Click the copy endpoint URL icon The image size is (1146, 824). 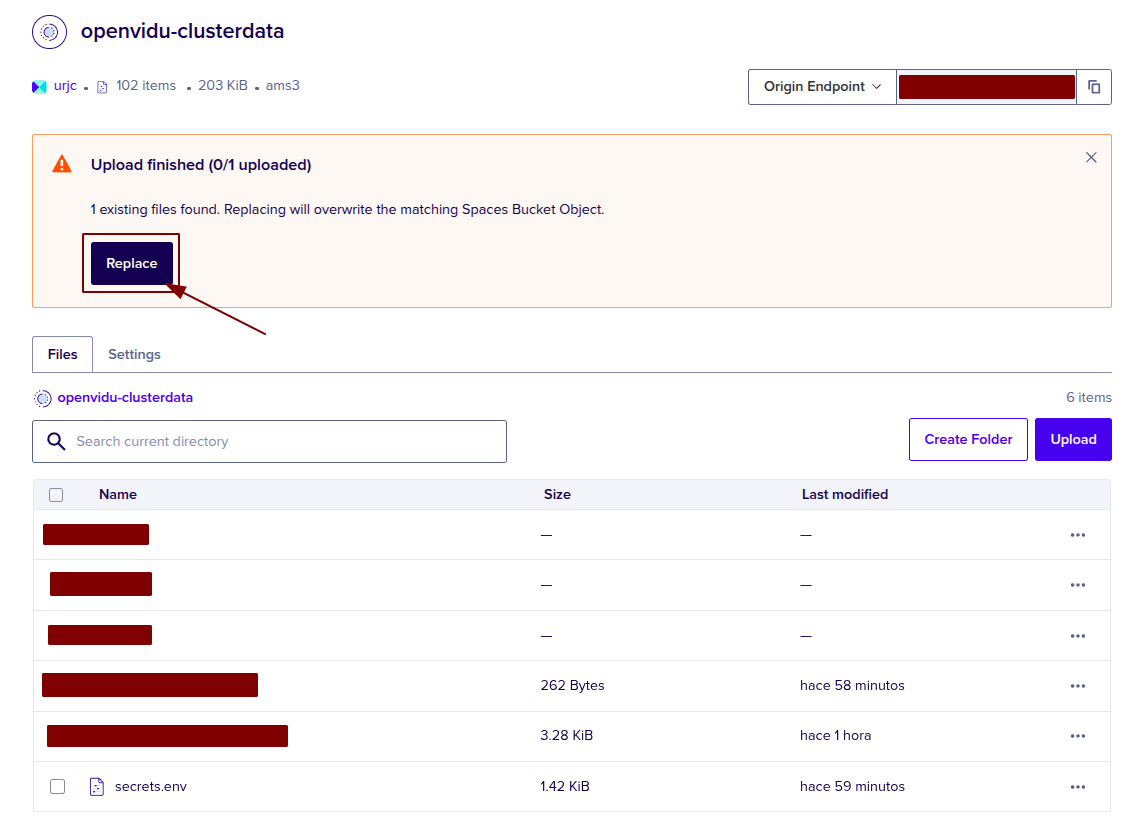[1094, 87]
